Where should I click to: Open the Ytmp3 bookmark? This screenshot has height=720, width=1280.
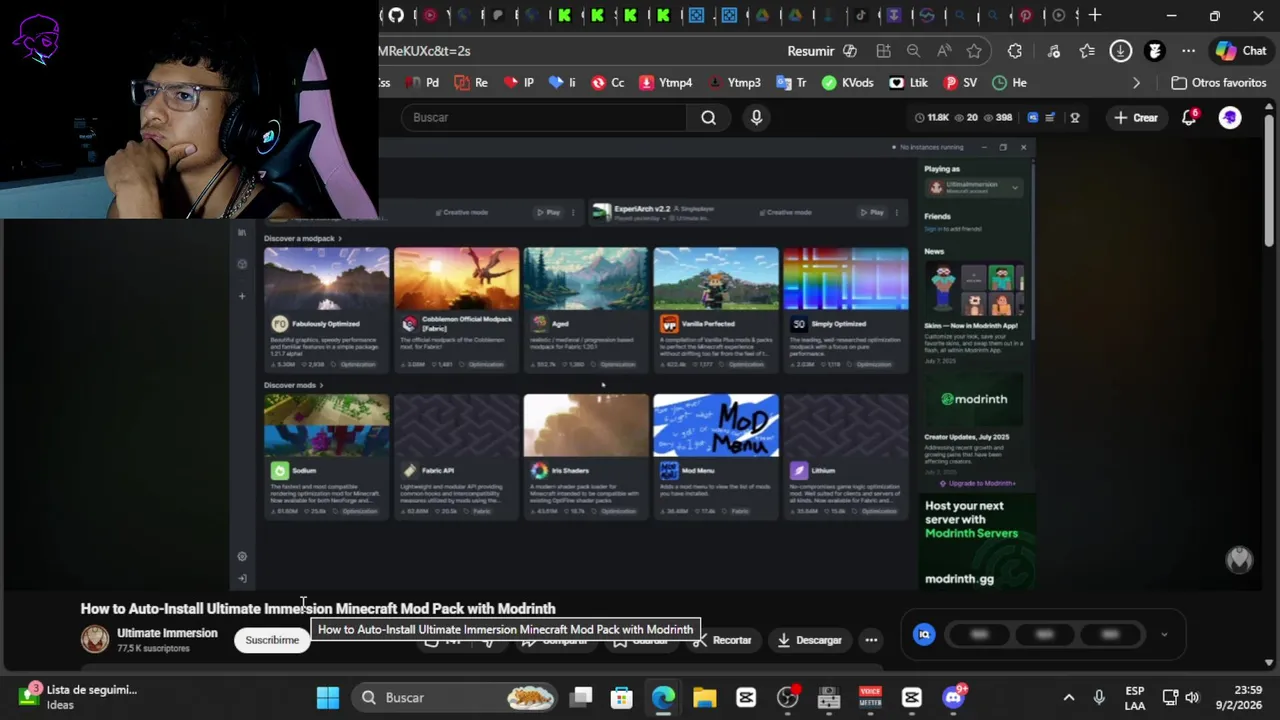(x=734, y=83)
